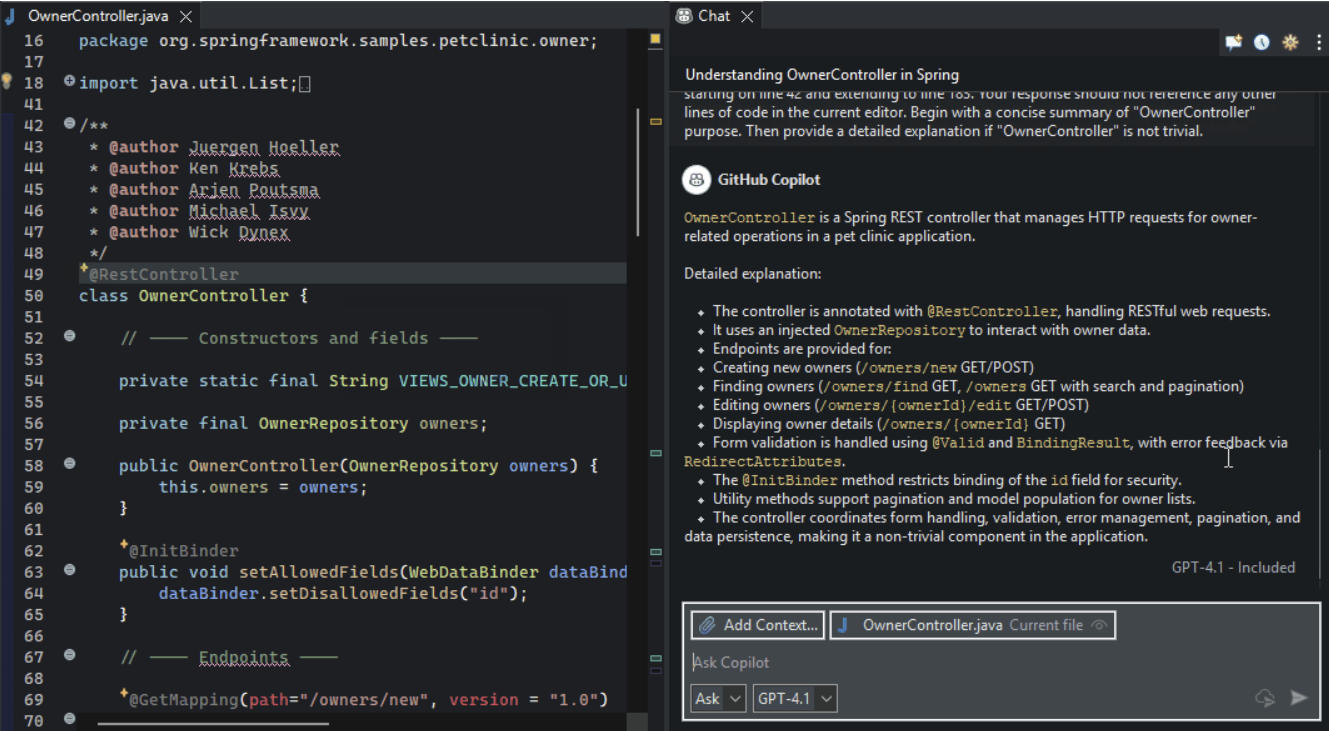This screenshot has height=731, width=1329.
Task: Click the cloud agent icon beside send
Action: pos(1265,698)
